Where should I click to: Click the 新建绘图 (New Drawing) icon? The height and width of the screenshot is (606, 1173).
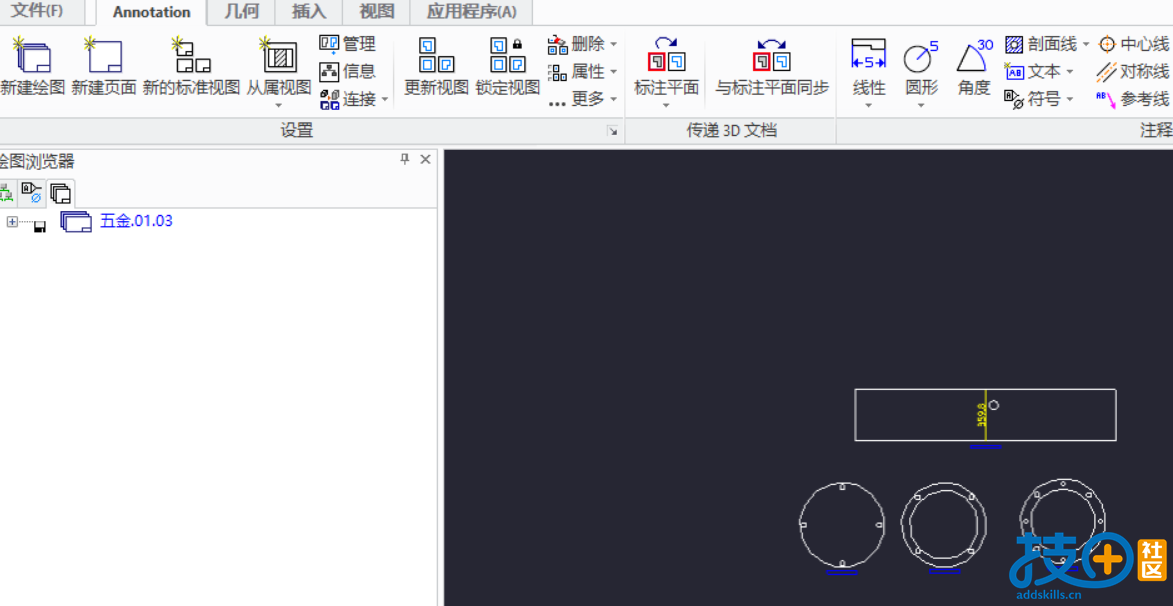(x=31, y=56)
